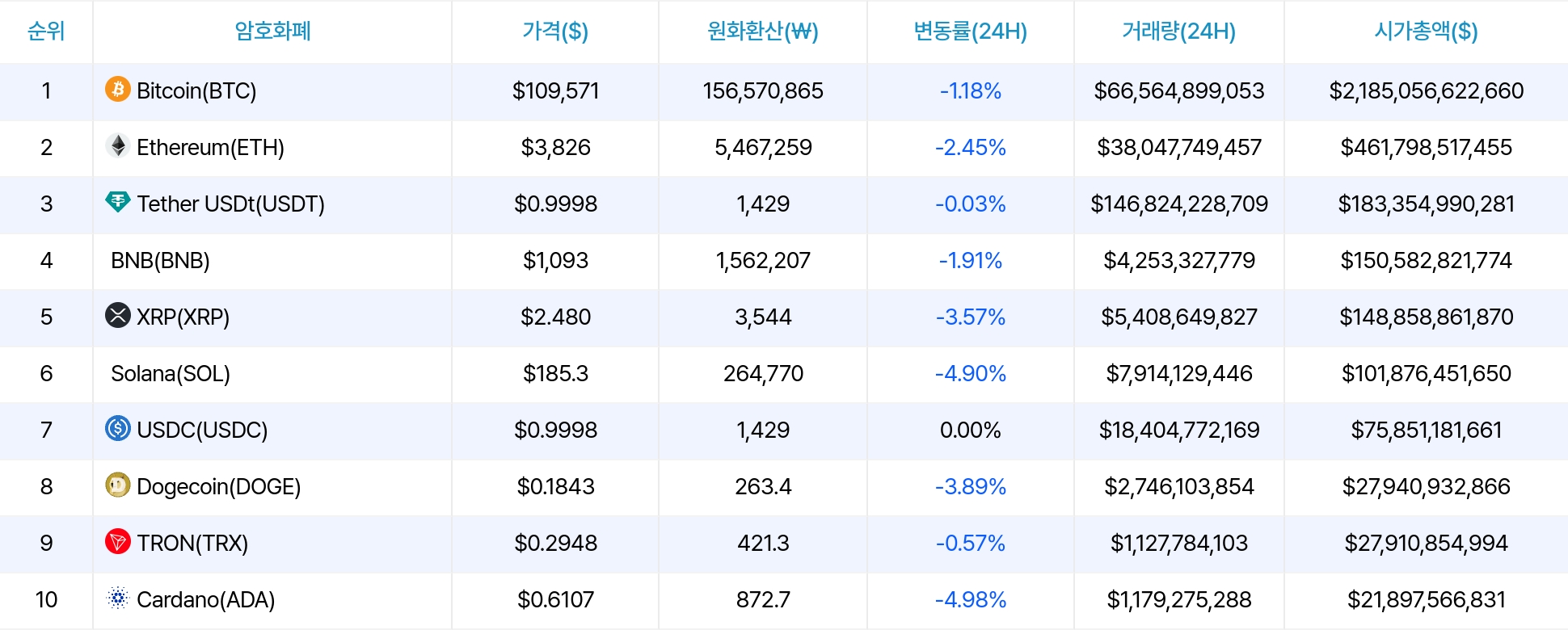This screenshot has width=1568, height=630.
Task: Click the 원화환산(₩) column header
Action: (x=763, y=31)
